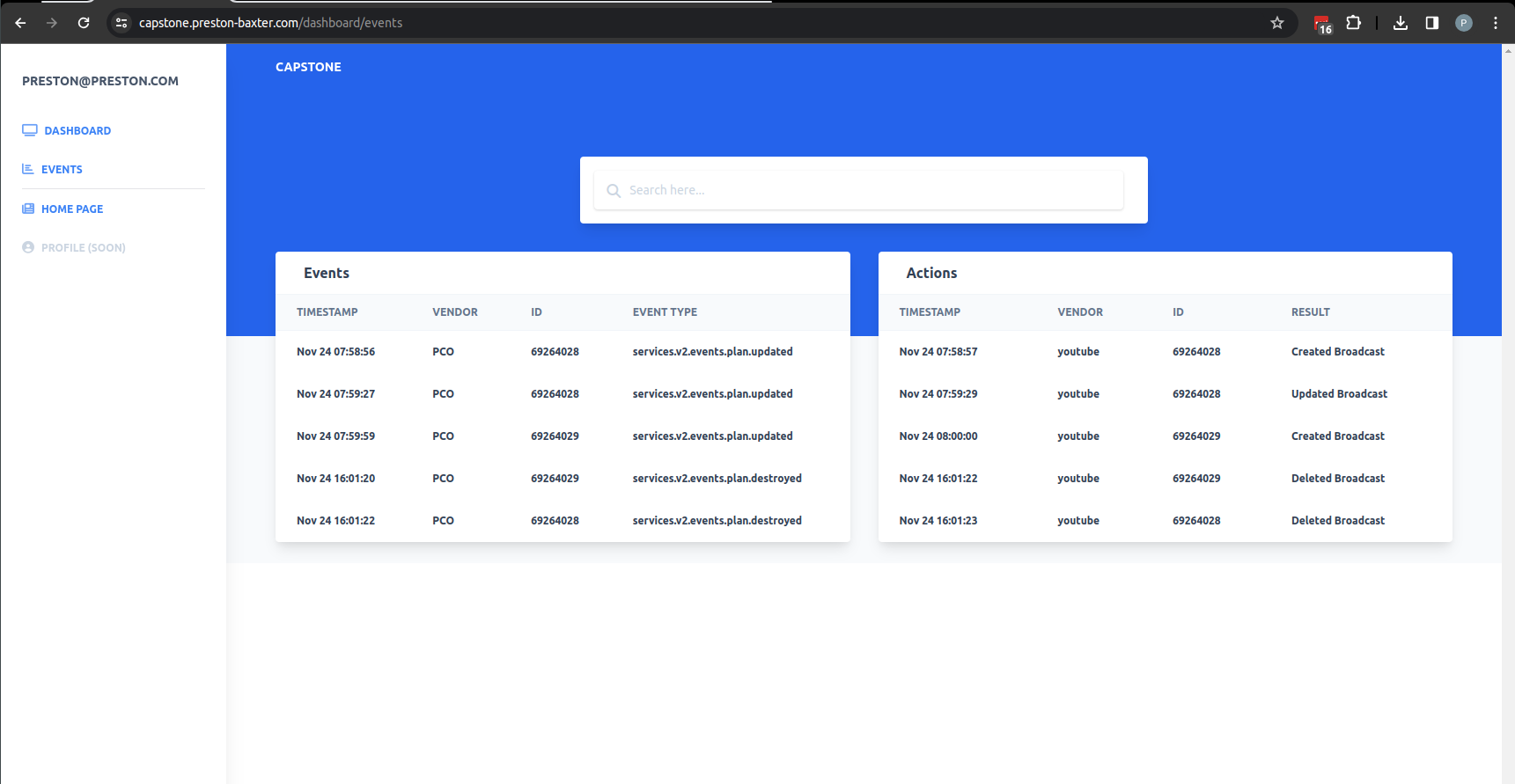Click the browser forward arrow

(52, 23)
